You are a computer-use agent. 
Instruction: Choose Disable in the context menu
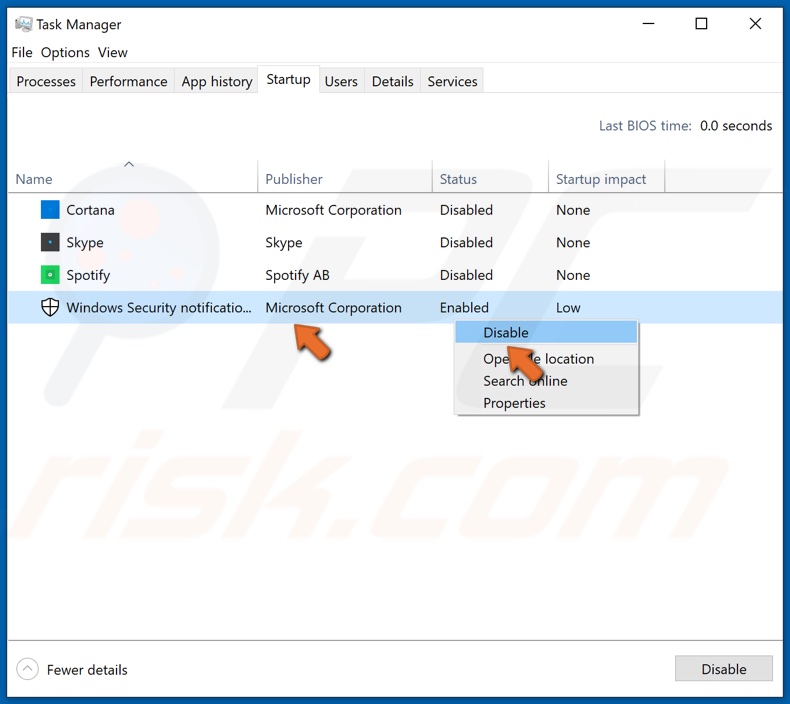(546, 333)
